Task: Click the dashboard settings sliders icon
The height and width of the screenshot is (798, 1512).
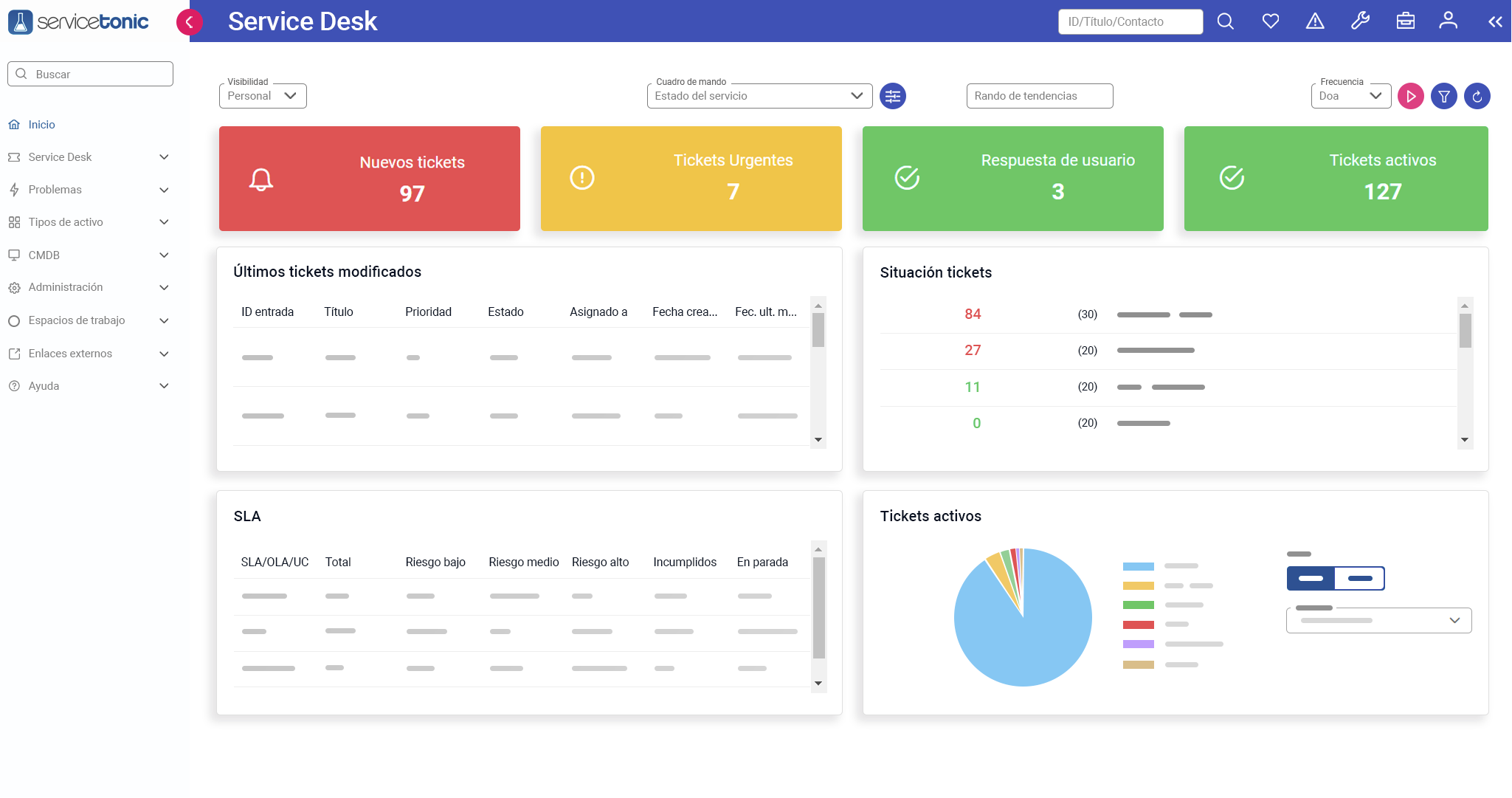Action: 892,96
